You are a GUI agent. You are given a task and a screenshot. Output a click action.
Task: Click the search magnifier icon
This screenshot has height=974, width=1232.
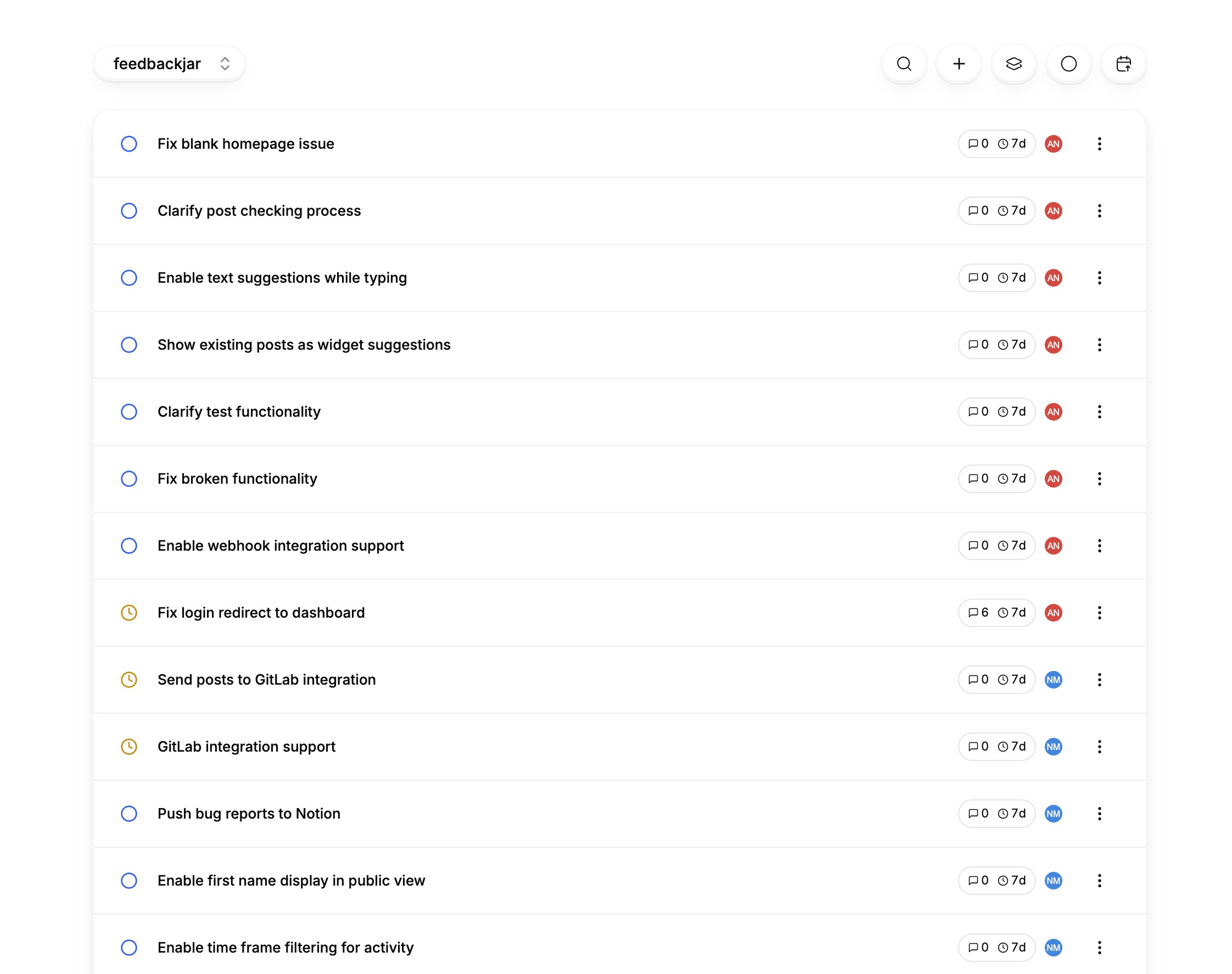(904, 64)
